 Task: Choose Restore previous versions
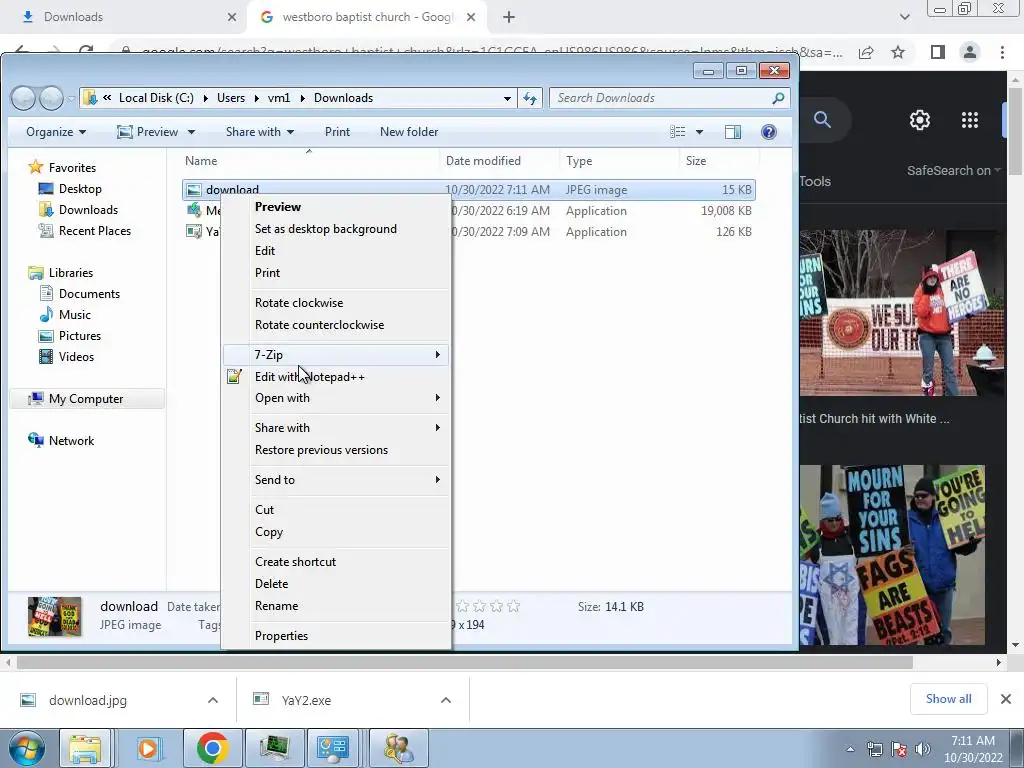(336, 450)
